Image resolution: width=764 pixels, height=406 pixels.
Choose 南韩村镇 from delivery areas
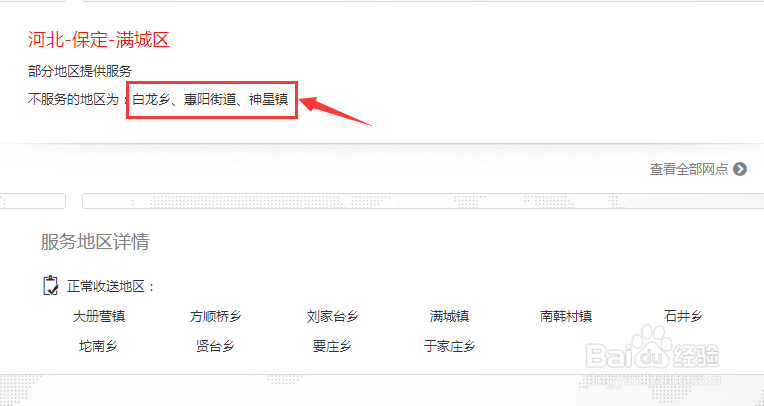[x=566, y=316]
